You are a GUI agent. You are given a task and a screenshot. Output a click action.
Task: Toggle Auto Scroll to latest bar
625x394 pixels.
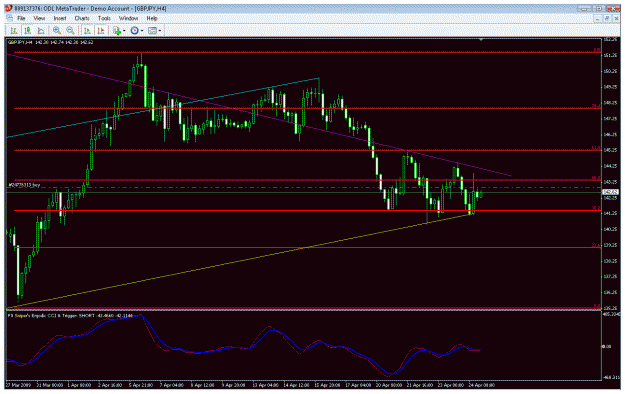coord(87,31)
